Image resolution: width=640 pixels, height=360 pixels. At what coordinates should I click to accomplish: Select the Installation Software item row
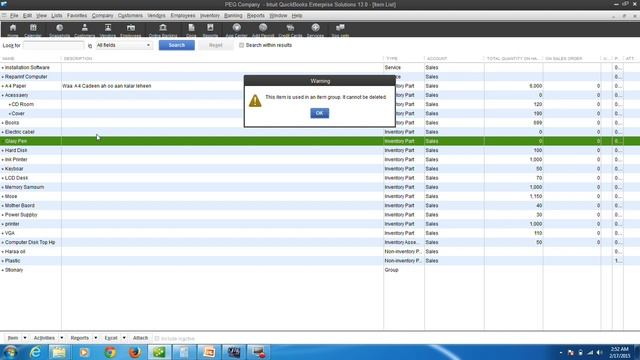pos(320,68)
